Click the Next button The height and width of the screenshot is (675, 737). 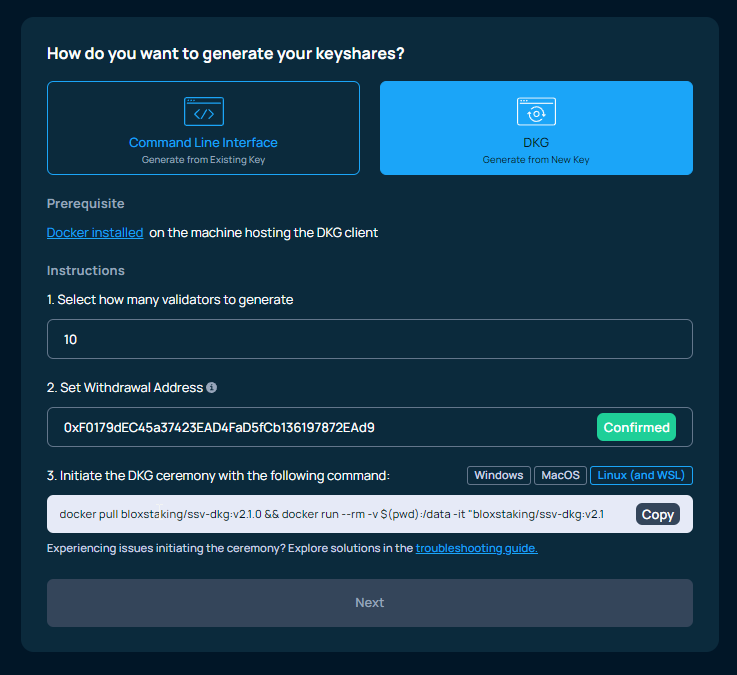(x=370, y=603)
